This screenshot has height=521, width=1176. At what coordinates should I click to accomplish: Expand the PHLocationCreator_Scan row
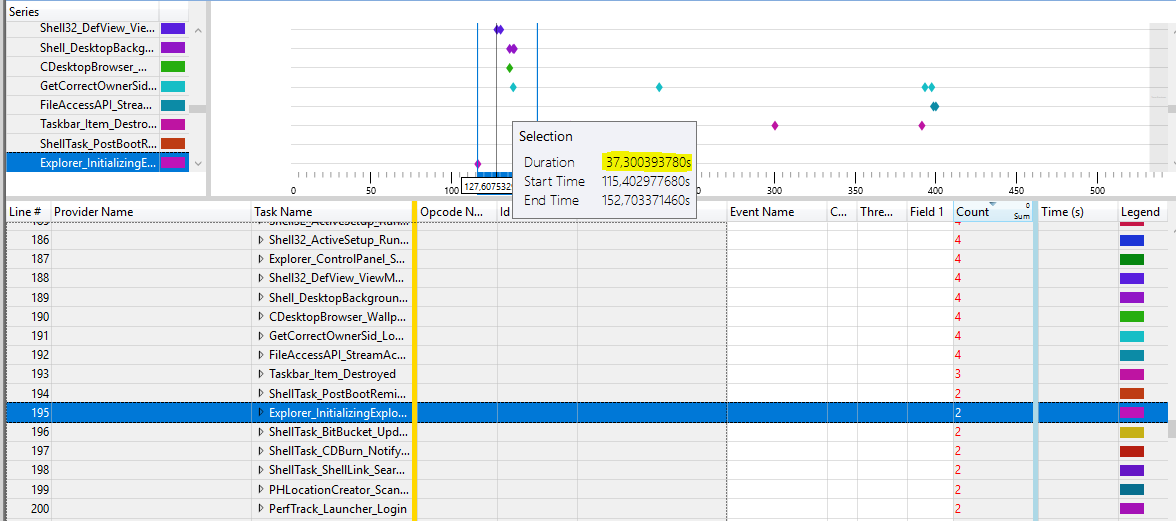(261, 490)
